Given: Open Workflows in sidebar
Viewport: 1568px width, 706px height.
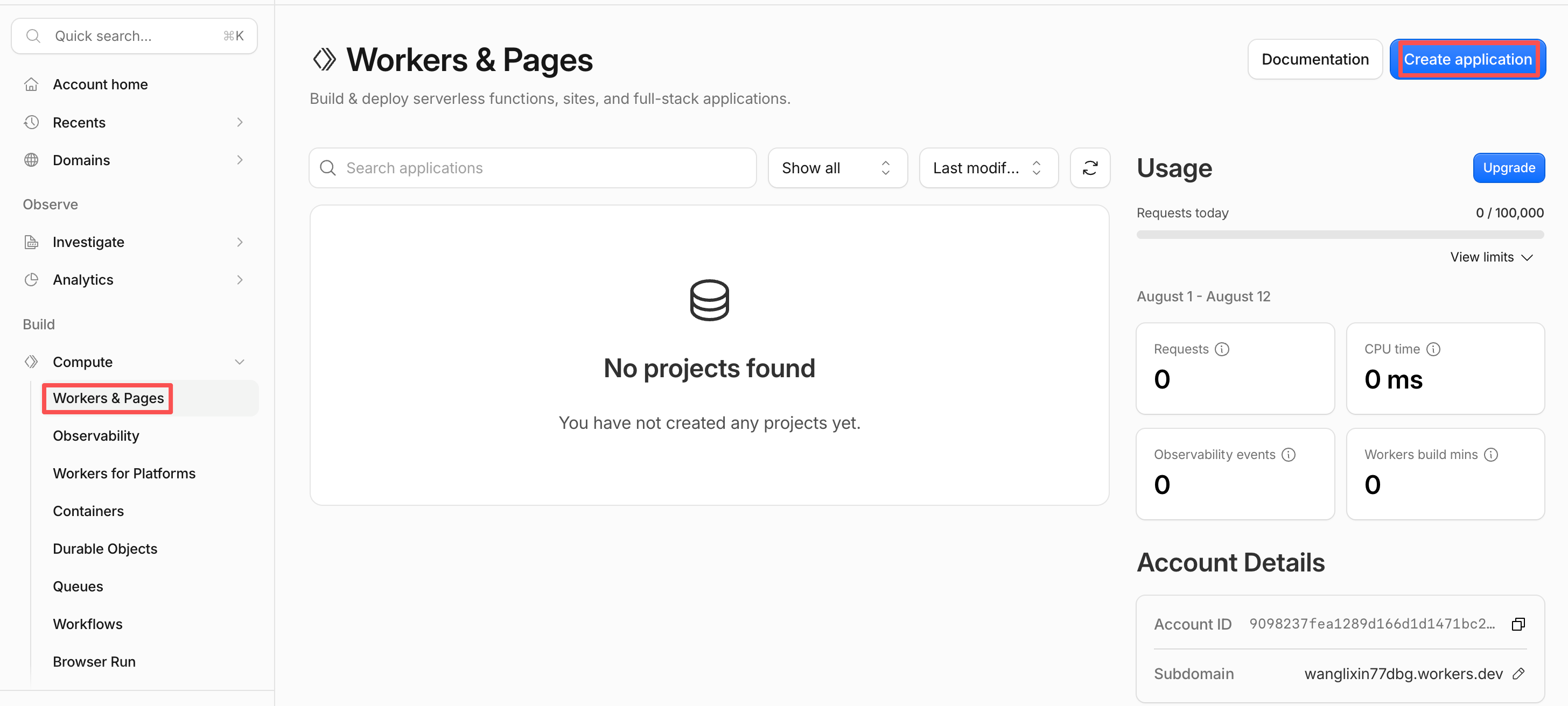Looking at the screenshot, I should [x=88, y=625].
